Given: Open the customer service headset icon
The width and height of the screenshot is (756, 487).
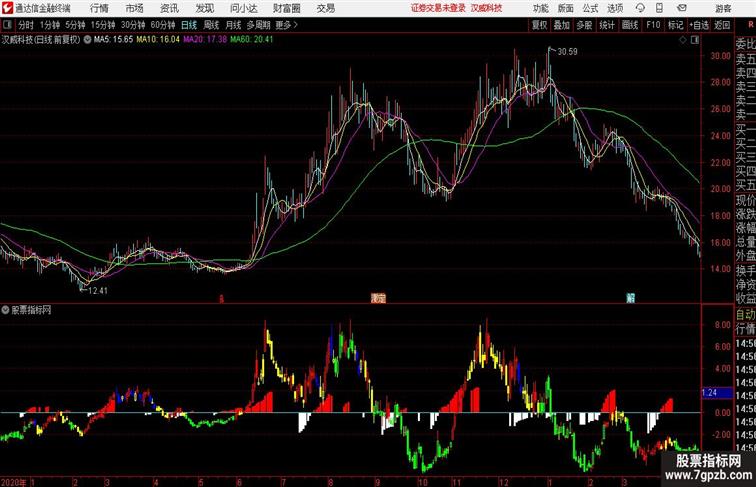Looking at the screenshot, I should (640, 8).
